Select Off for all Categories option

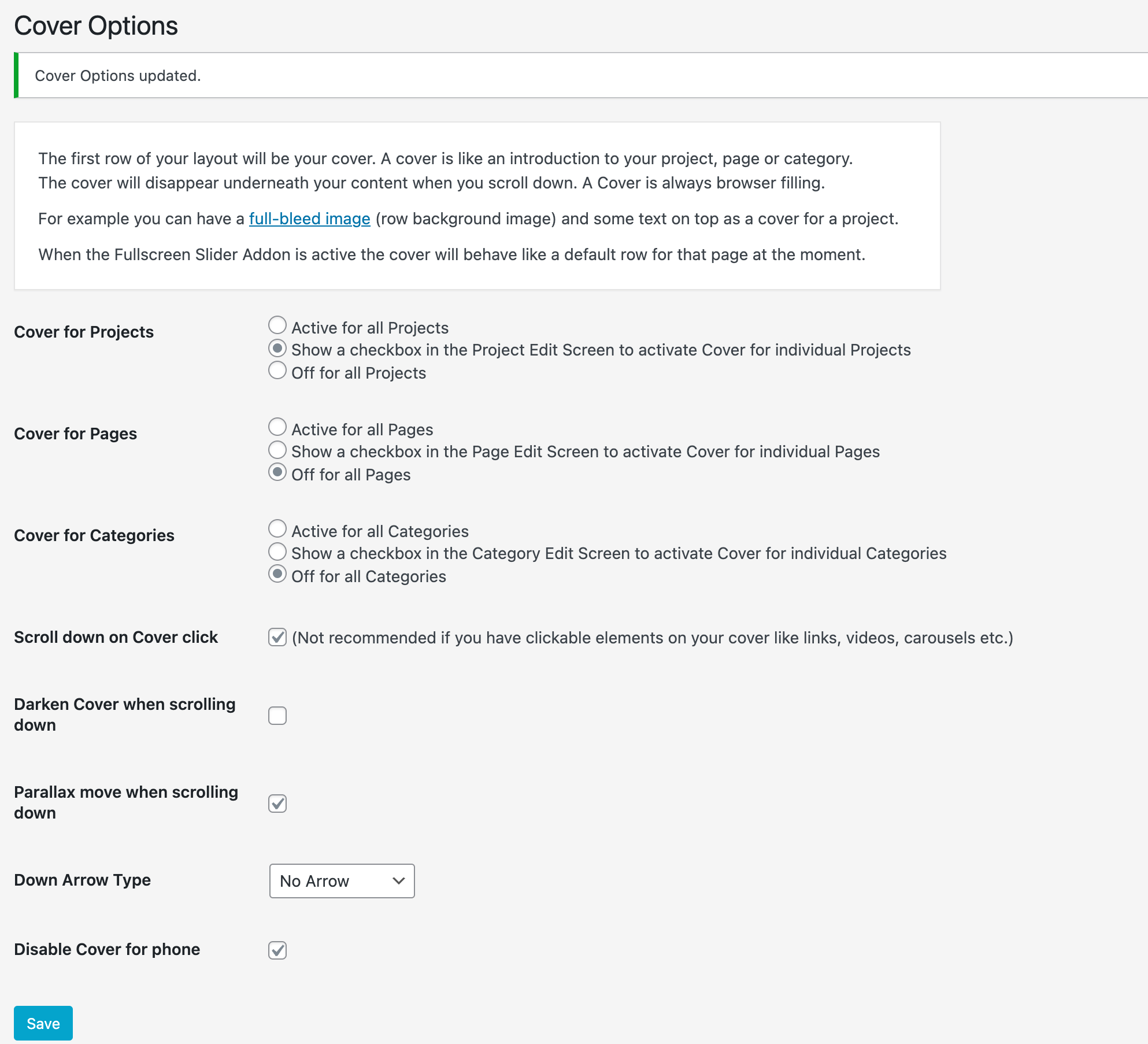(277, 574)
